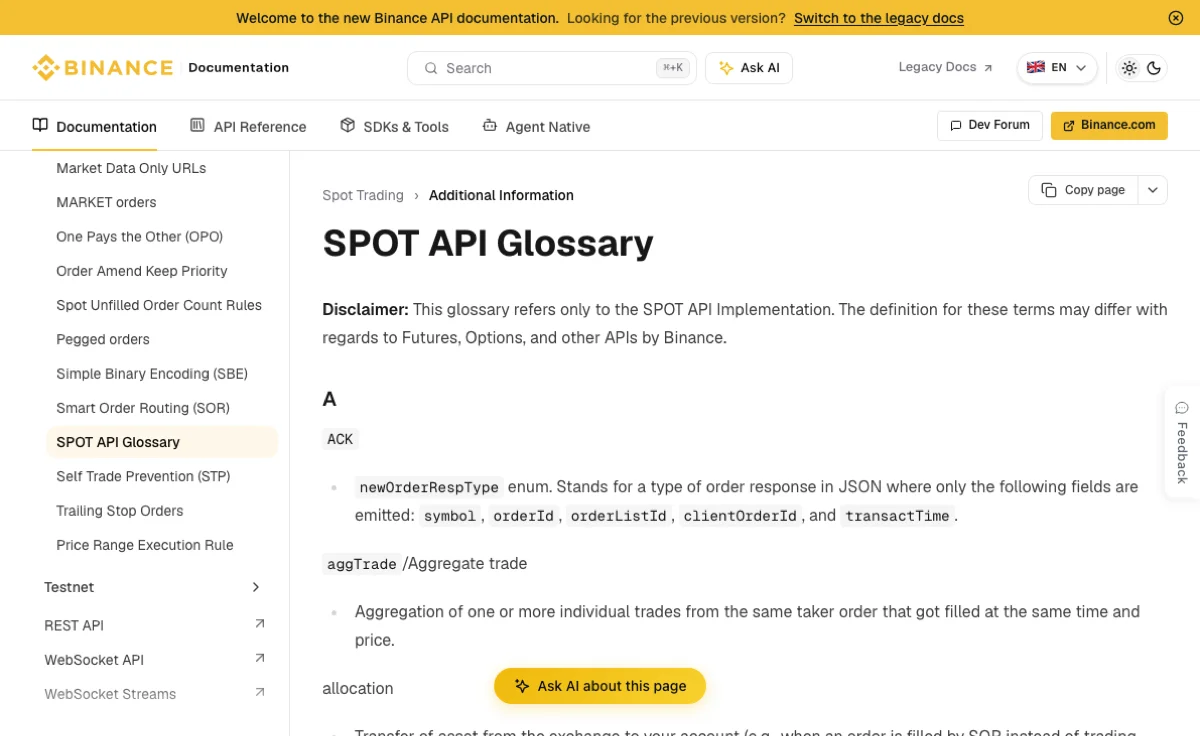Focus the Search input field
Screen dimensions: 1200x736
tap(552, 68)
